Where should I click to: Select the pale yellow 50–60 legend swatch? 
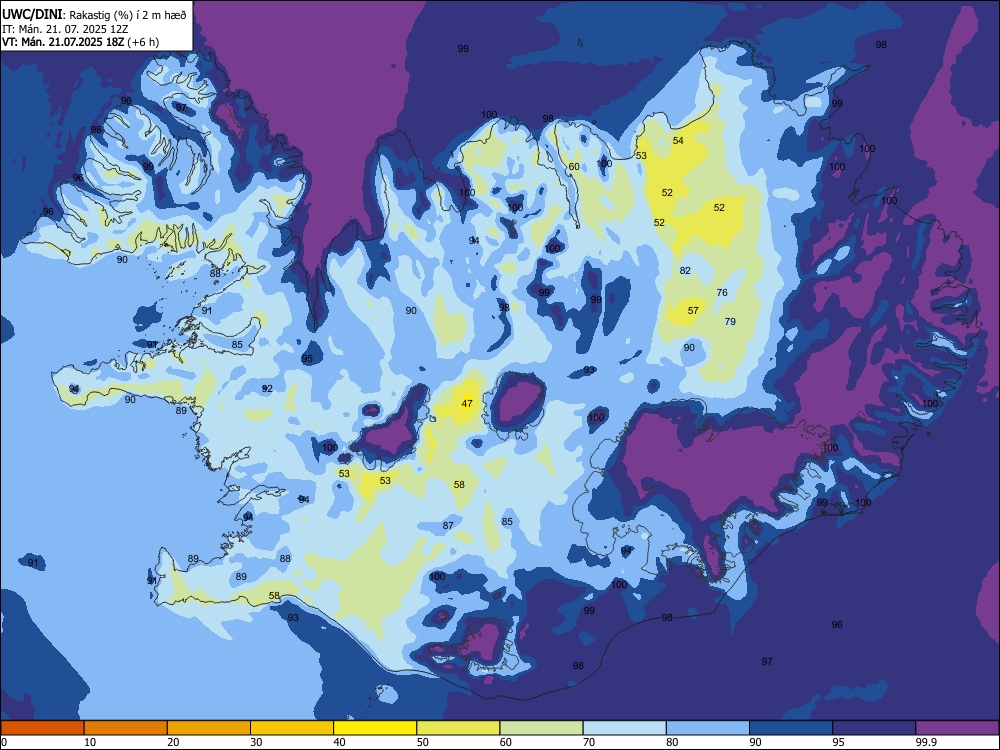click(x=459, y=728)
